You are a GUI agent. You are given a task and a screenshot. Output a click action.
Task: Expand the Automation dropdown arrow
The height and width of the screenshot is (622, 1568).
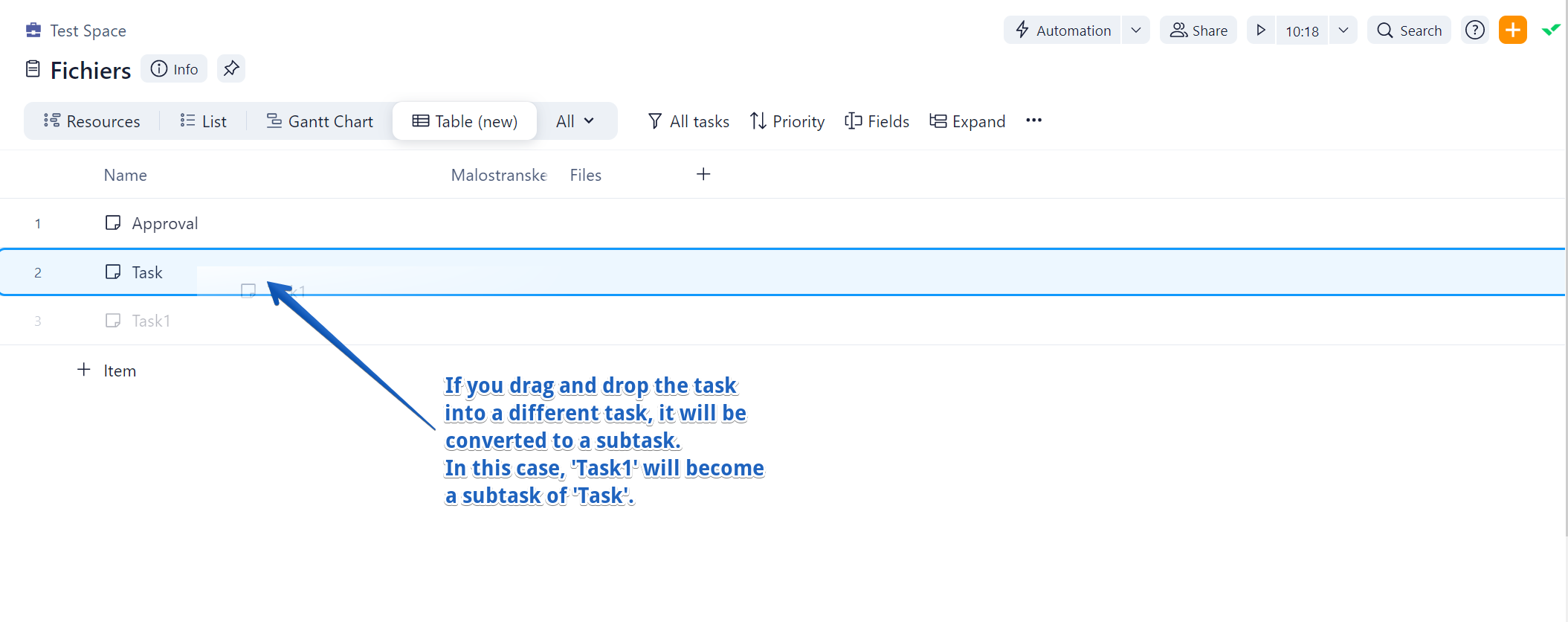click(1135, 31)
